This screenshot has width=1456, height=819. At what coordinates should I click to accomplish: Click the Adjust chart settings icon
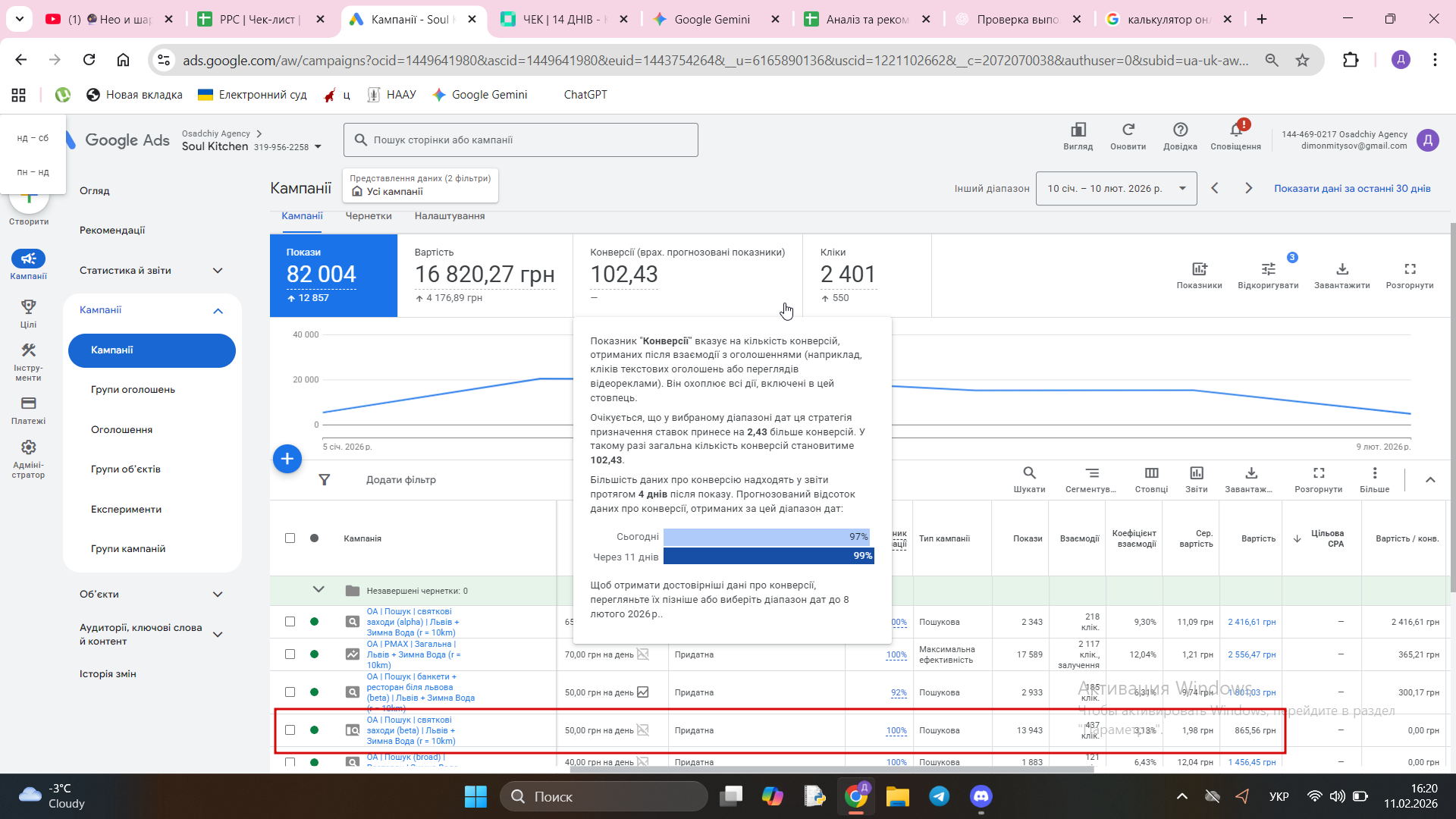pyautogui.click(x=1268, y=270)
